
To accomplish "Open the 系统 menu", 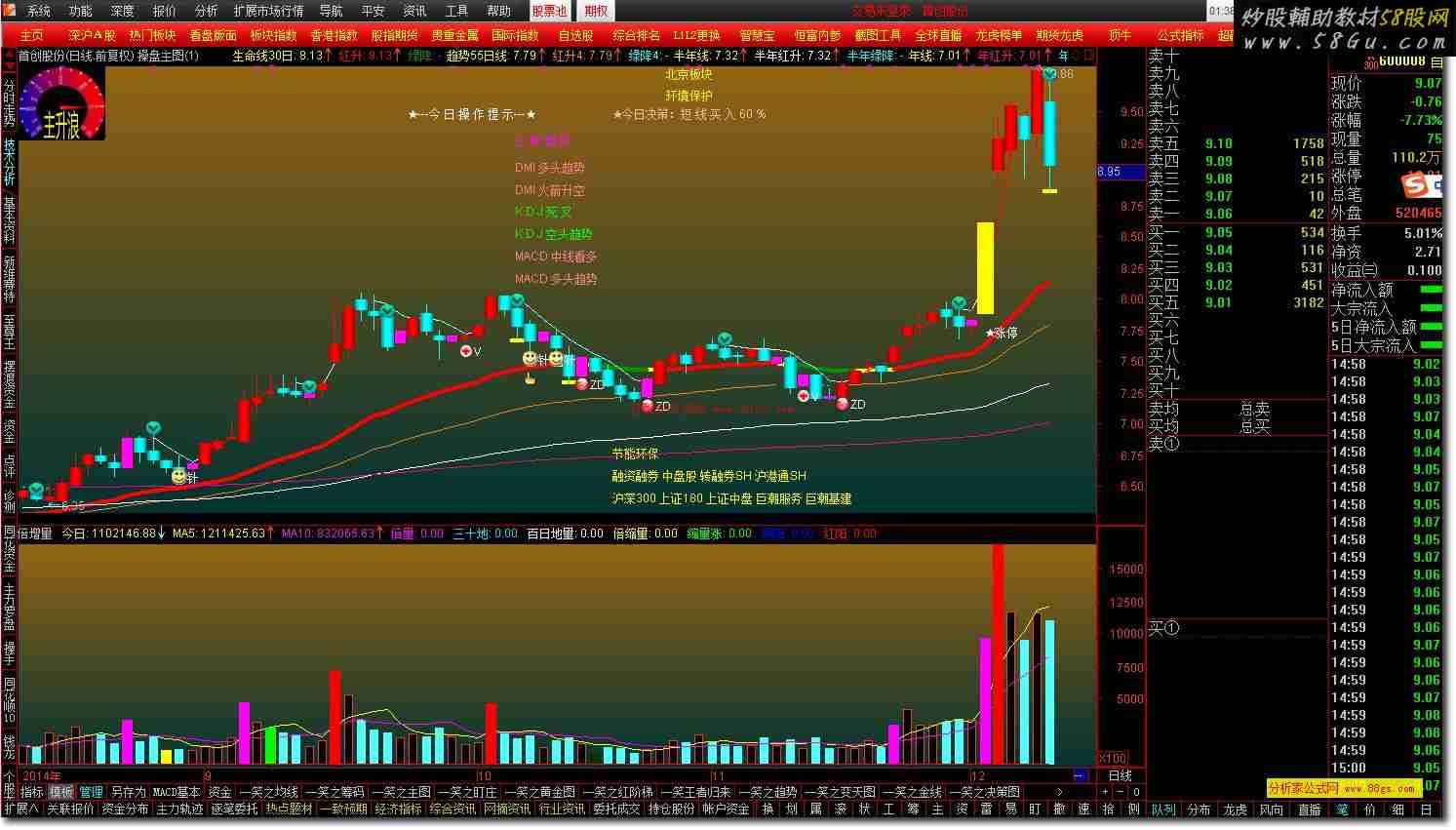I will click(38, 11).
